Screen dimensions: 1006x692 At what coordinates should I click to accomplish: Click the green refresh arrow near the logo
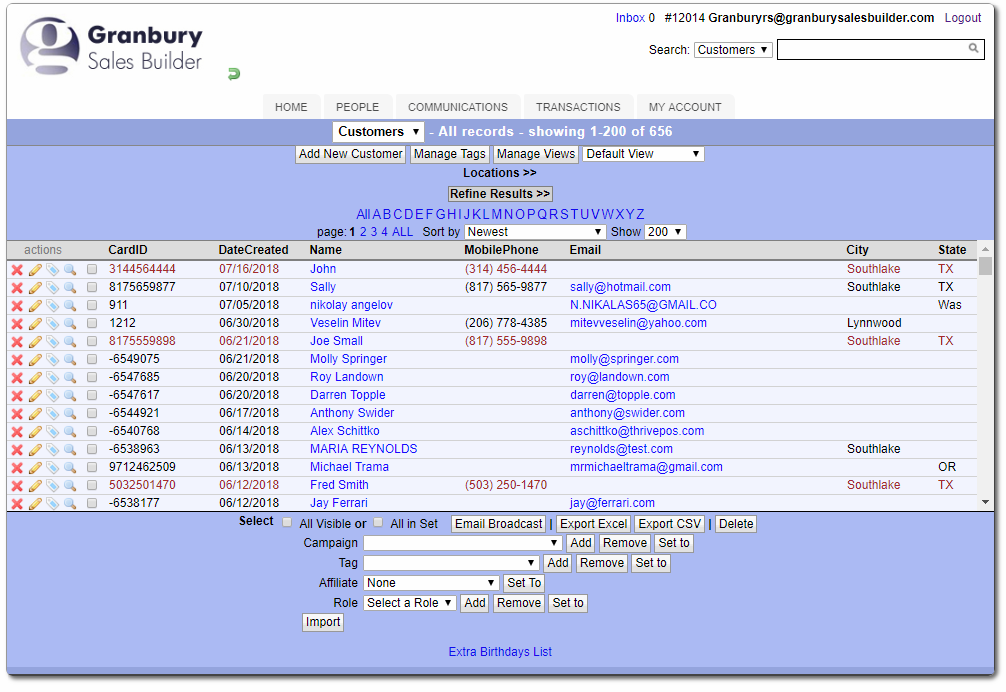click(234, 74)
